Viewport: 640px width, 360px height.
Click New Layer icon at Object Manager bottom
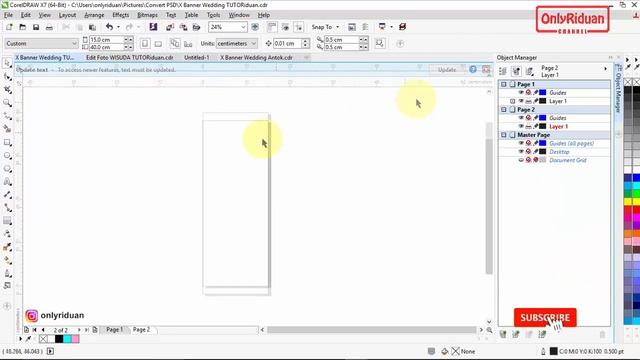coord(503,334)
